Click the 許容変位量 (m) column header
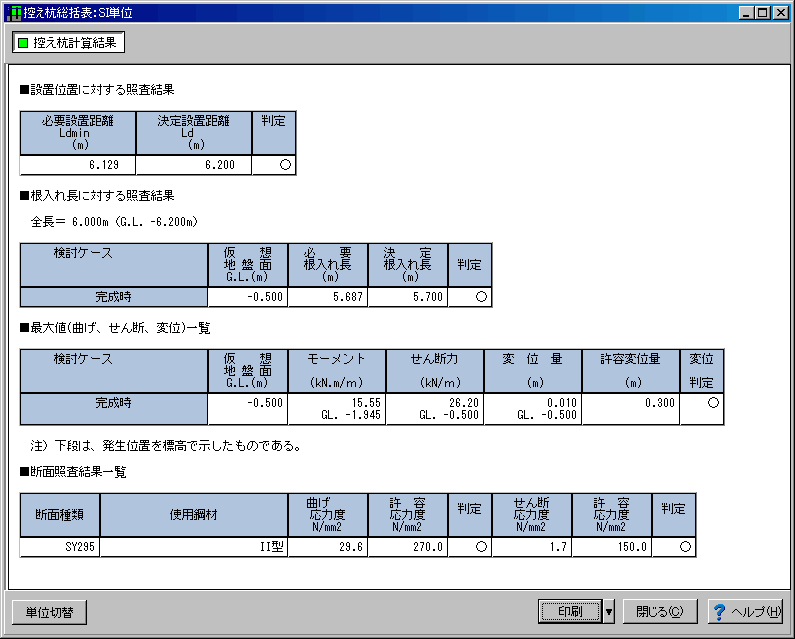Image resolution: width=795 pixels, height=639 pixels. [631, 371]
